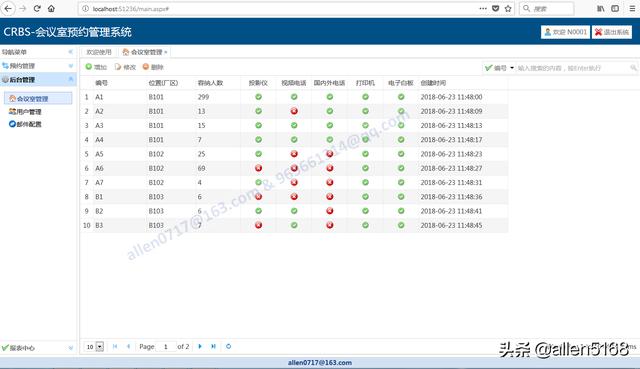Click red 国内外电话 status icon in row B2
The image size is (640, 369).
pos(330,211)
